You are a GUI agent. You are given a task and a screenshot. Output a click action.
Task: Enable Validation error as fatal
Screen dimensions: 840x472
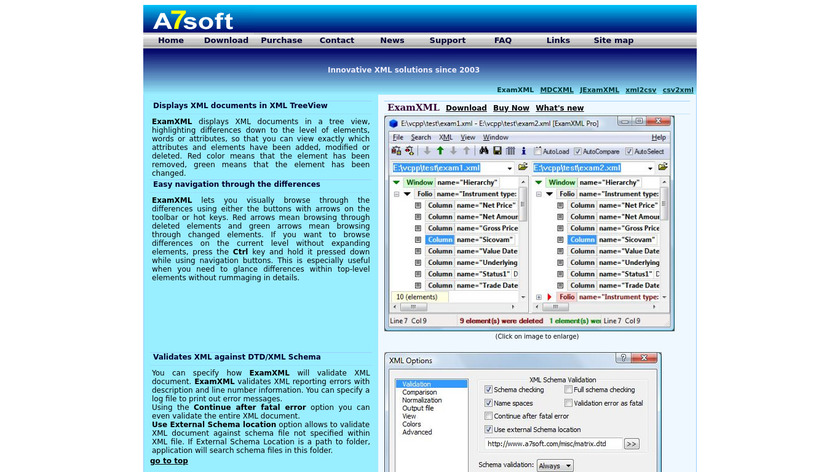point(568,403)
